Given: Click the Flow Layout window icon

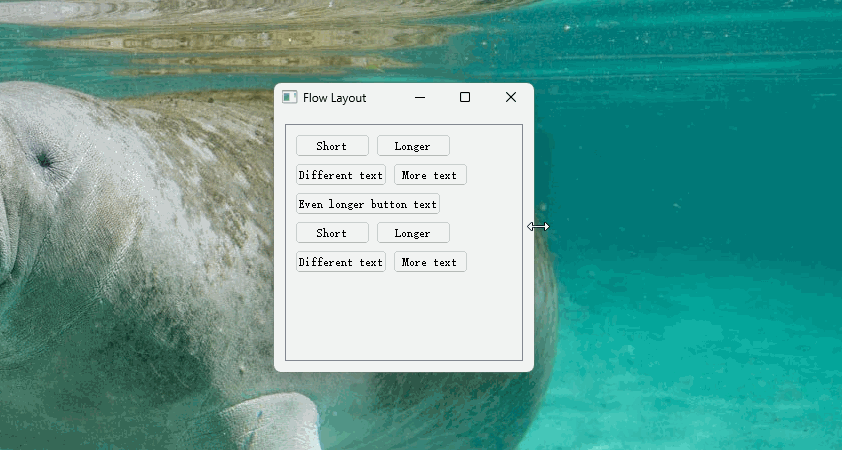Looking at the screenshot, I should tap(289, 97).
